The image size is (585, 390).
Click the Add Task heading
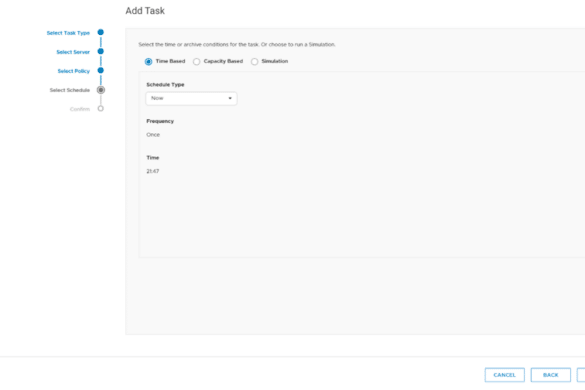point(145,11)
